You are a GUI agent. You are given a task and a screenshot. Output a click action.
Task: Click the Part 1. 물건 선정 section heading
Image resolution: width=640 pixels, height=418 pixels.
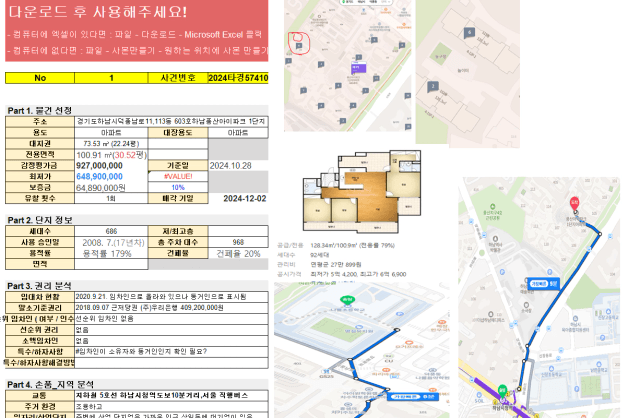pos(40,110)
